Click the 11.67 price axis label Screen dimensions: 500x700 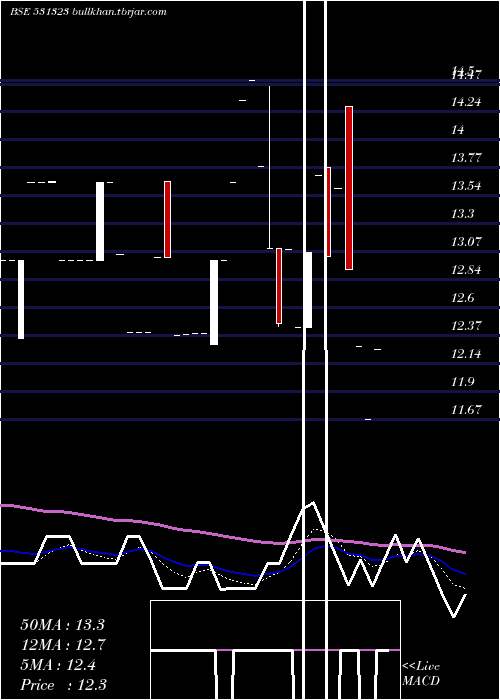[x=466, y=410]
